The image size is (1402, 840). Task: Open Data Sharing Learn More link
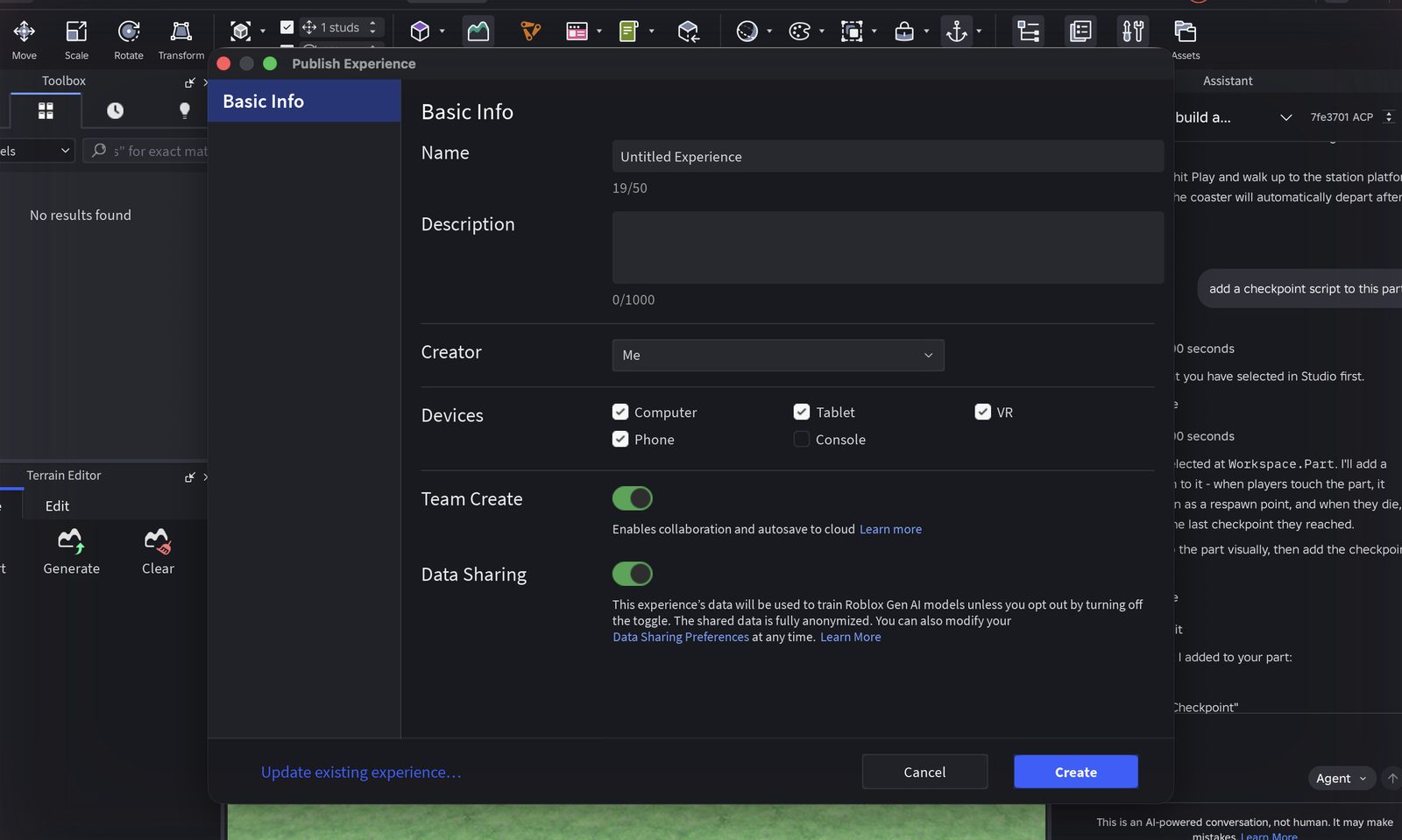[851, 637]
